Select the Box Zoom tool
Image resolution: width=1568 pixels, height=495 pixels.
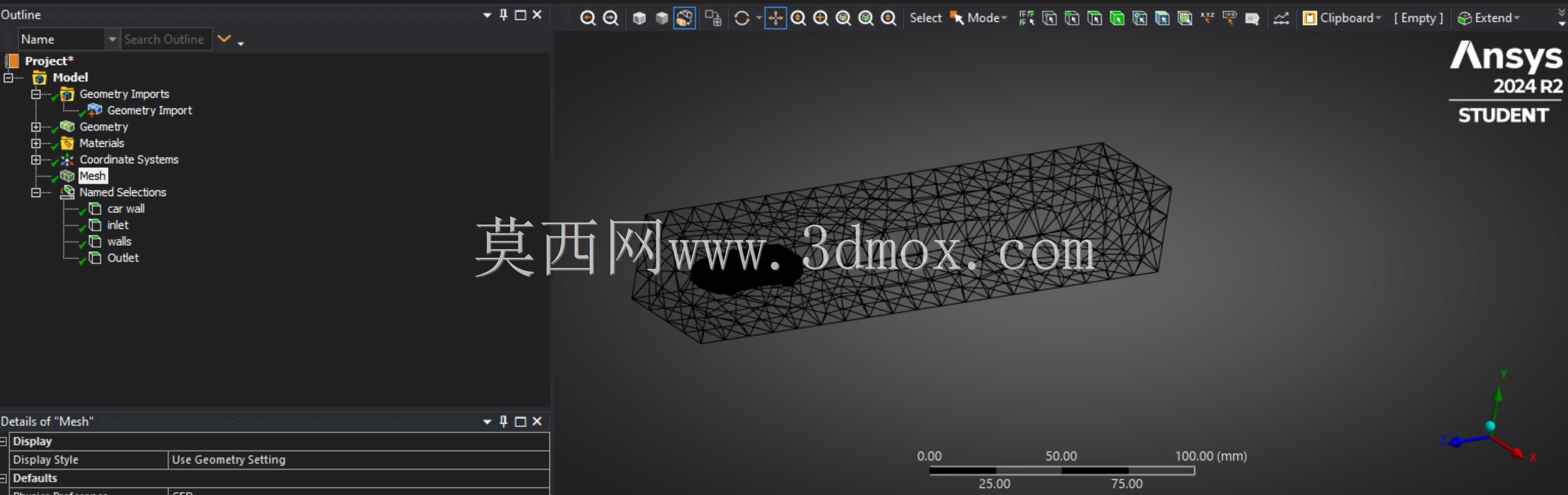point(821,18)
